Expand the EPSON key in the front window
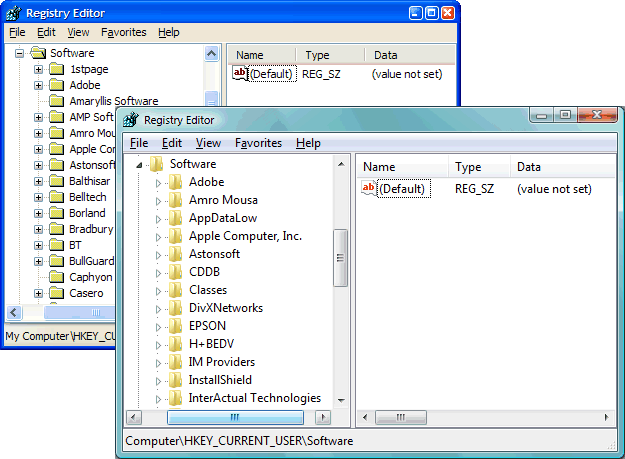Screen dimensions: 625x459 [x=158, y=327]
